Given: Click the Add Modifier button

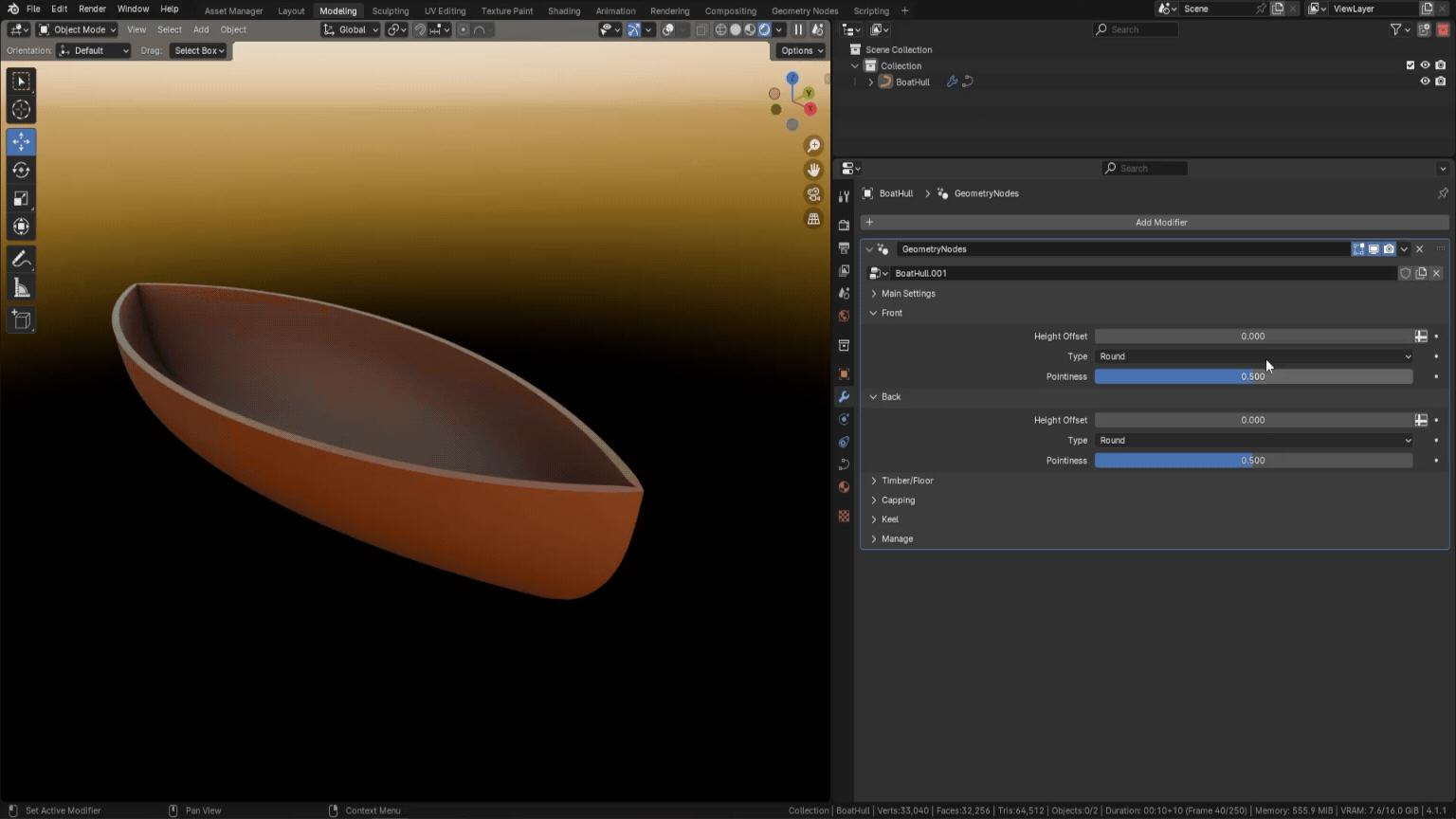Looking at the screenshot, I should pyautogui.click(x=1160, y=223).
